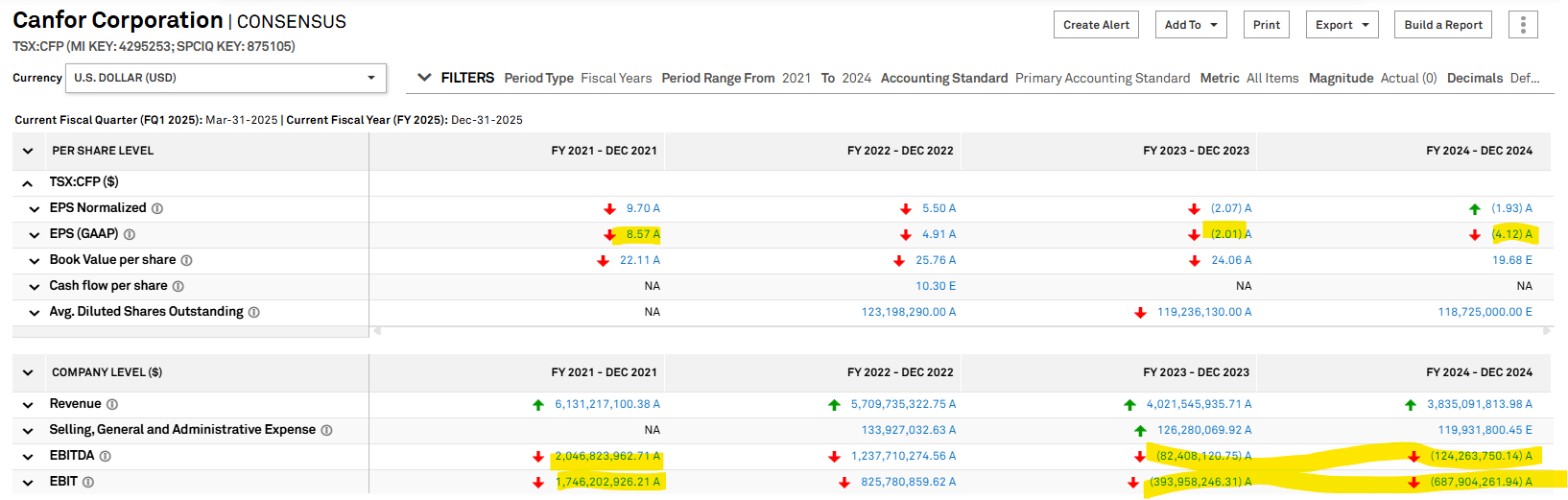Click the Print button
The image size is (1568, 500).
[x=1266, y=25]
